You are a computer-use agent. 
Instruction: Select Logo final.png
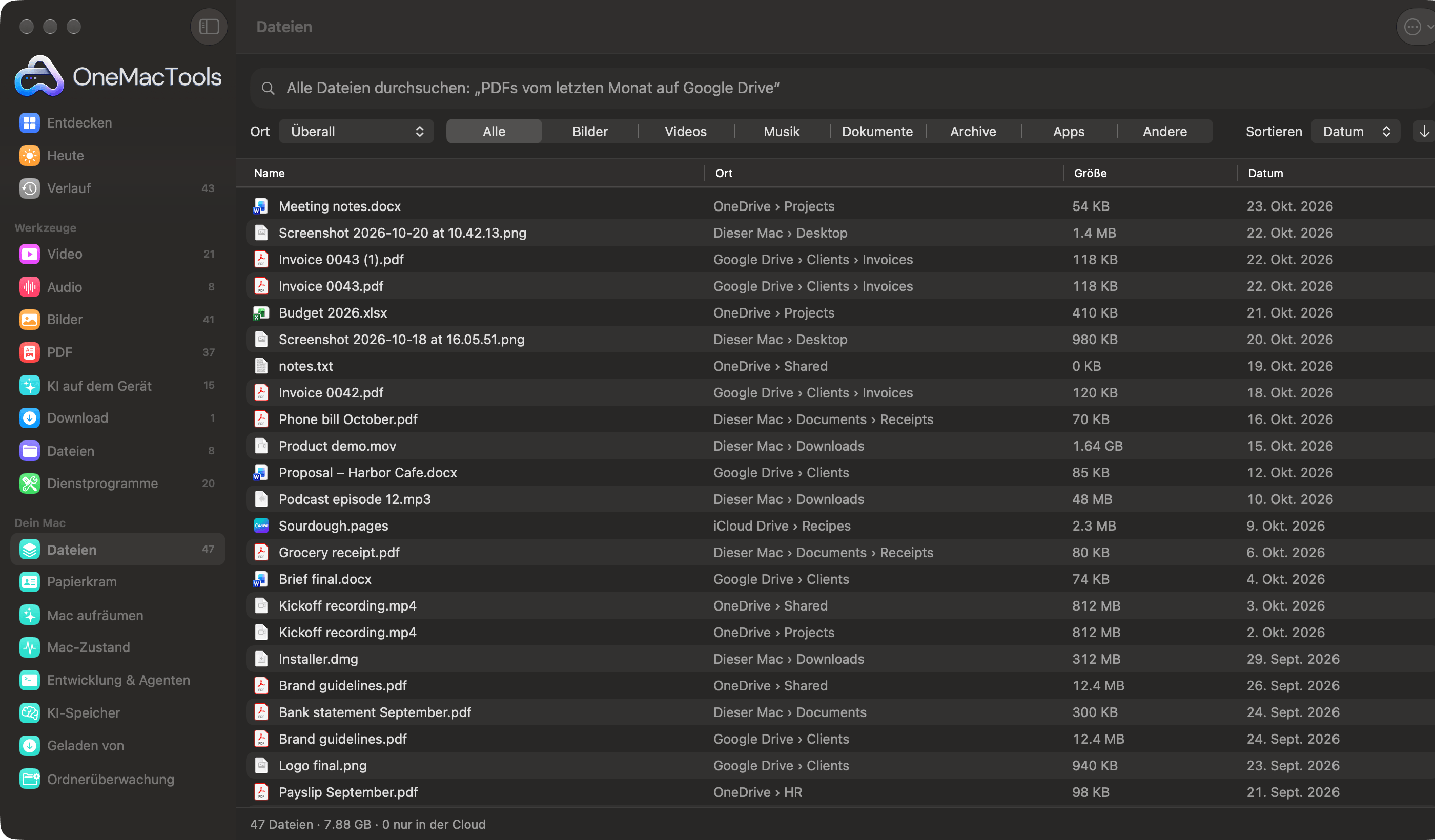(x=840, y=765)
